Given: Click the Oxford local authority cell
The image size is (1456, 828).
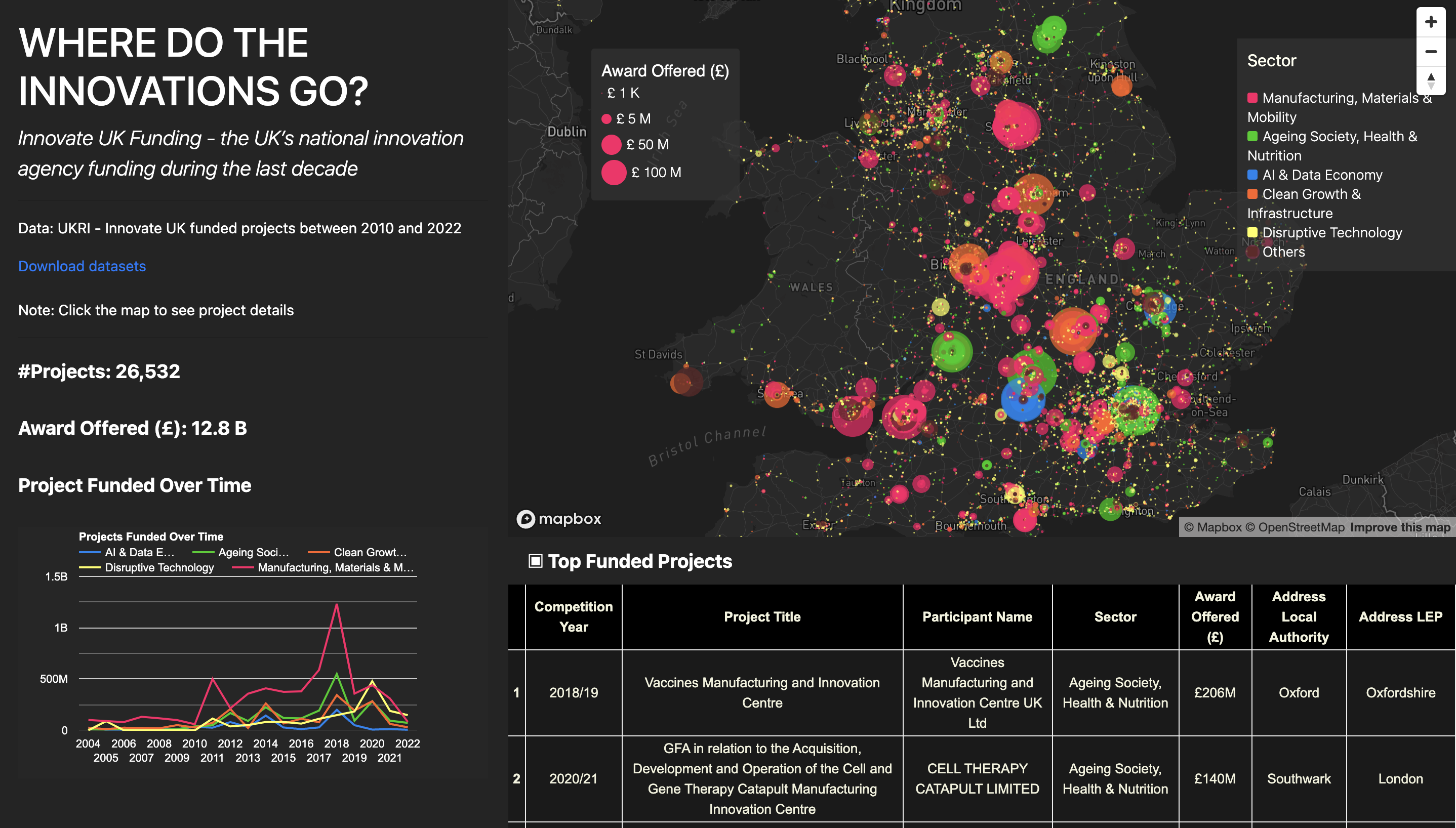Looking at the screenshot, I should click(1299, 693).
